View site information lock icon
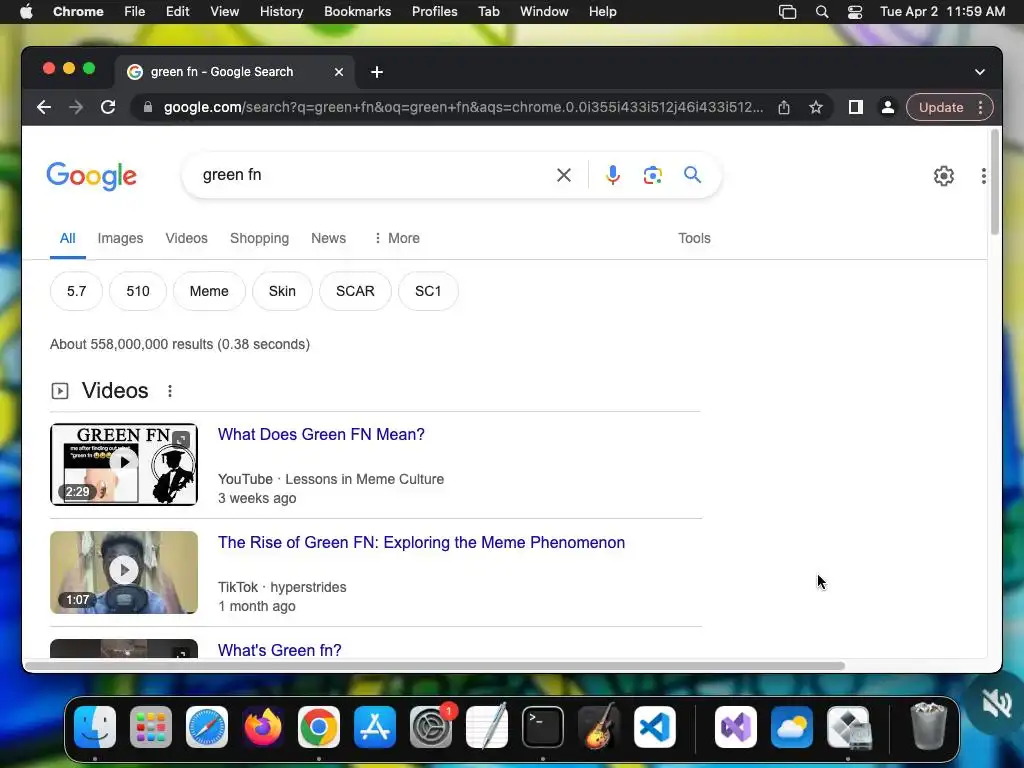 coord(148,107)
